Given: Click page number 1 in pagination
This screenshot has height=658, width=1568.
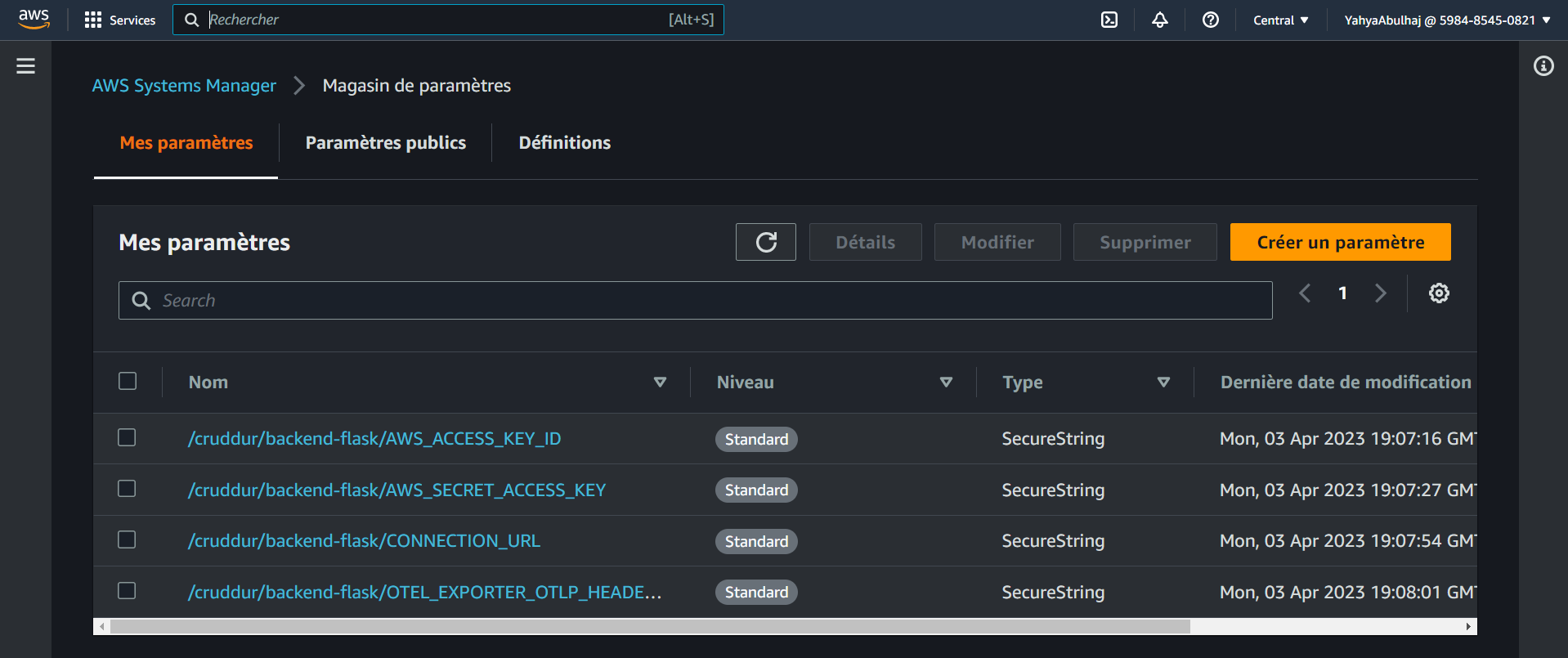Looking at the screenshot, I should [1342, 293].
